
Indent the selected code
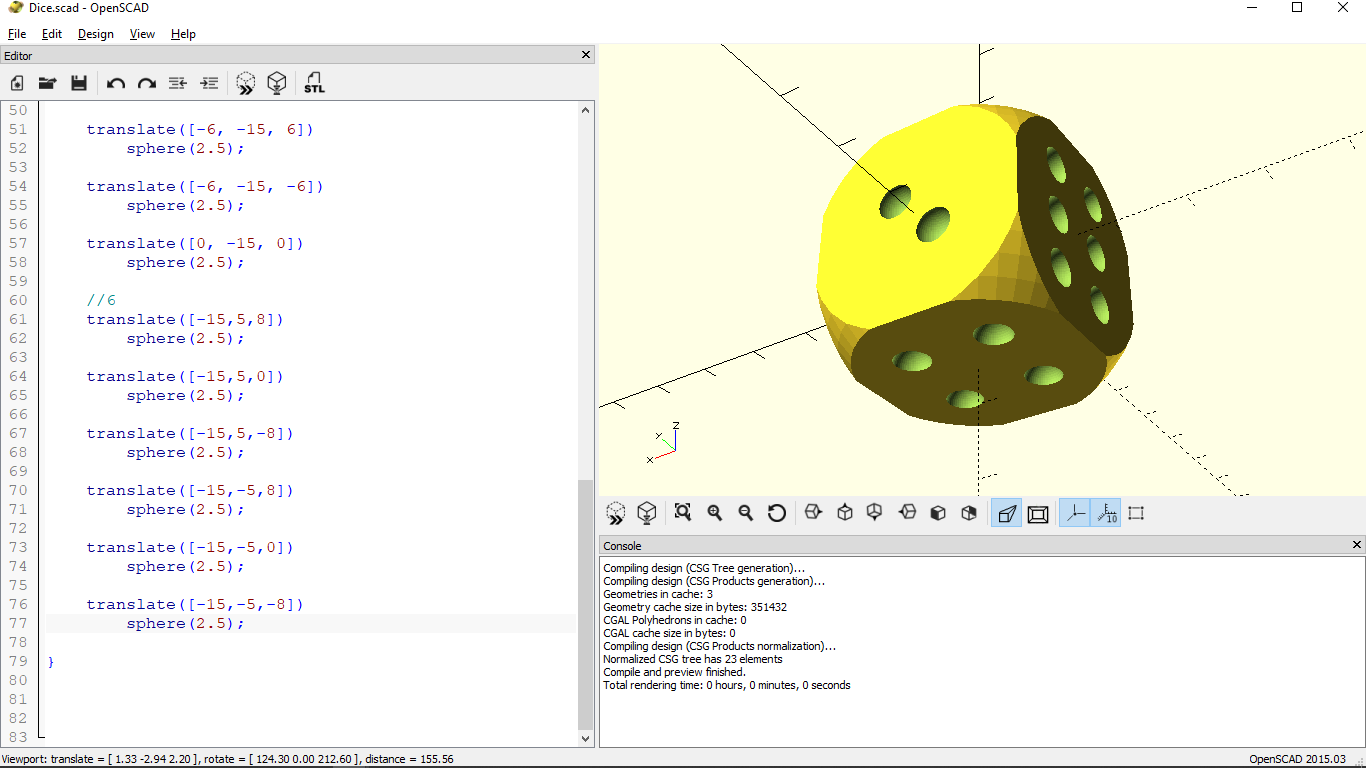[x=209, y=84]
